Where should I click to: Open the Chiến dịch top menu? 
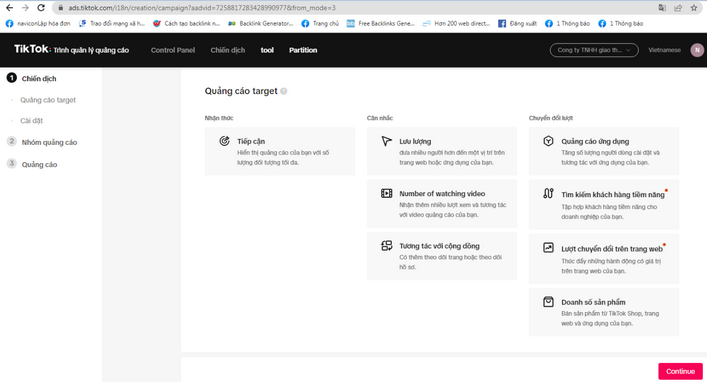[x=228, y=50]
